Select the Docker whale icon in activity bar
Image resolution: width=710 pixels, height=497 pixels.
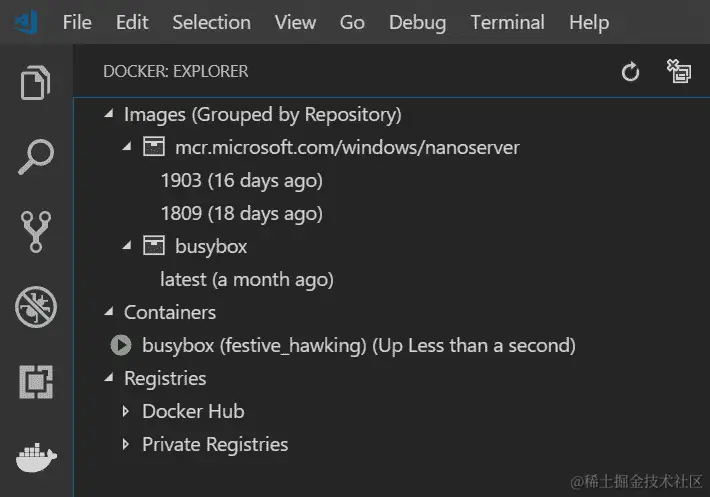pos(36,458)
